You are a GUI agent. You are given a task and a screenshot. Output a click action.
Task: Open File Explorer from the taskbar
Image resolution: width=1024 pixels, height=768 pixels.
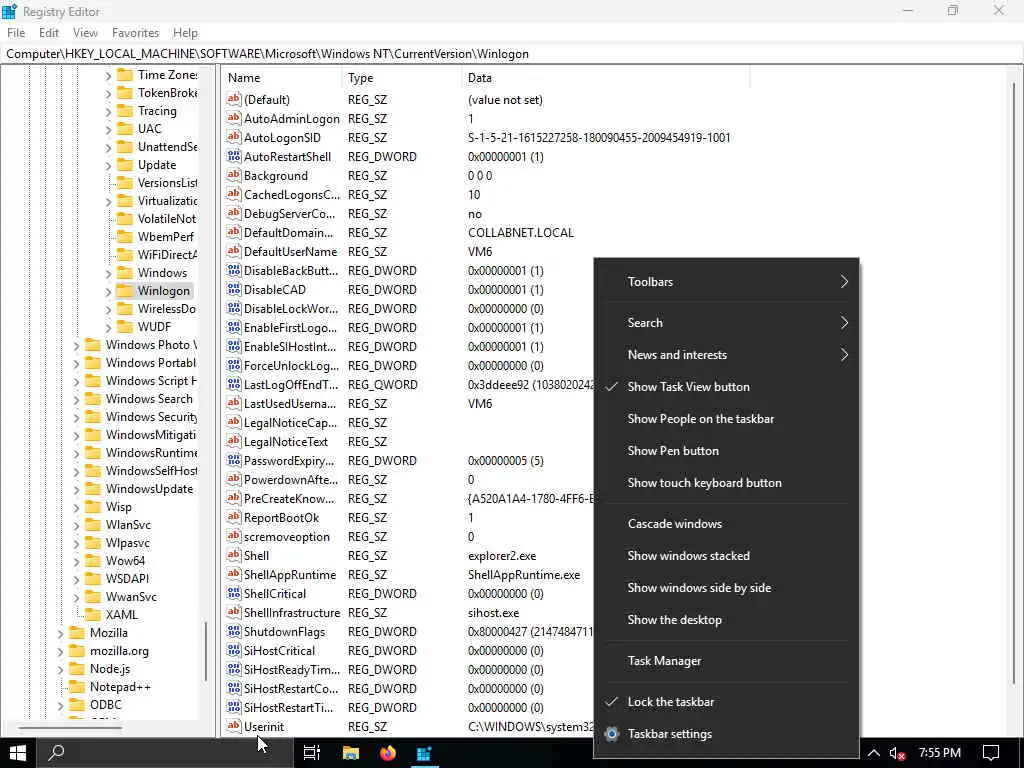point(351,753)
